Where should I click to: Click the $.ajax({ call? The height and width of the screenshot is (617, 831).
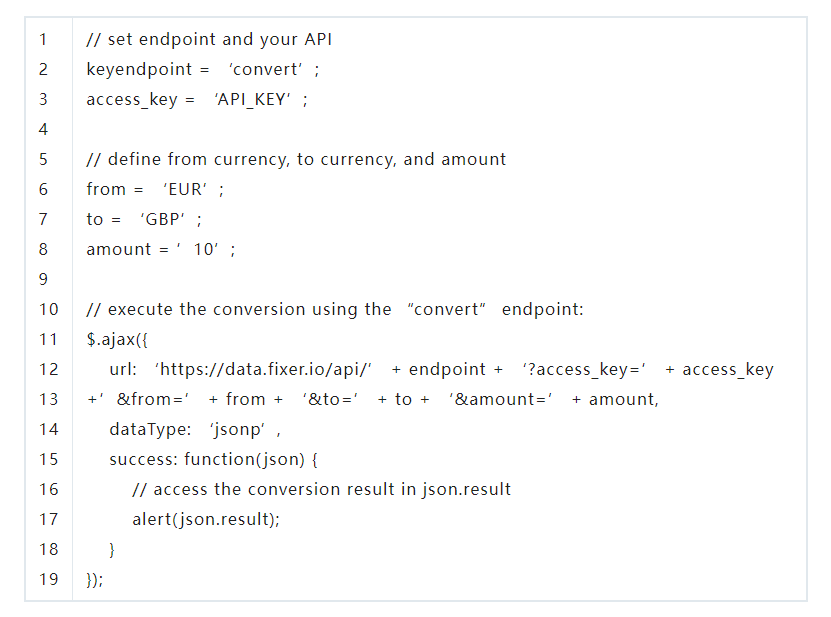click(x=117, y=339)
